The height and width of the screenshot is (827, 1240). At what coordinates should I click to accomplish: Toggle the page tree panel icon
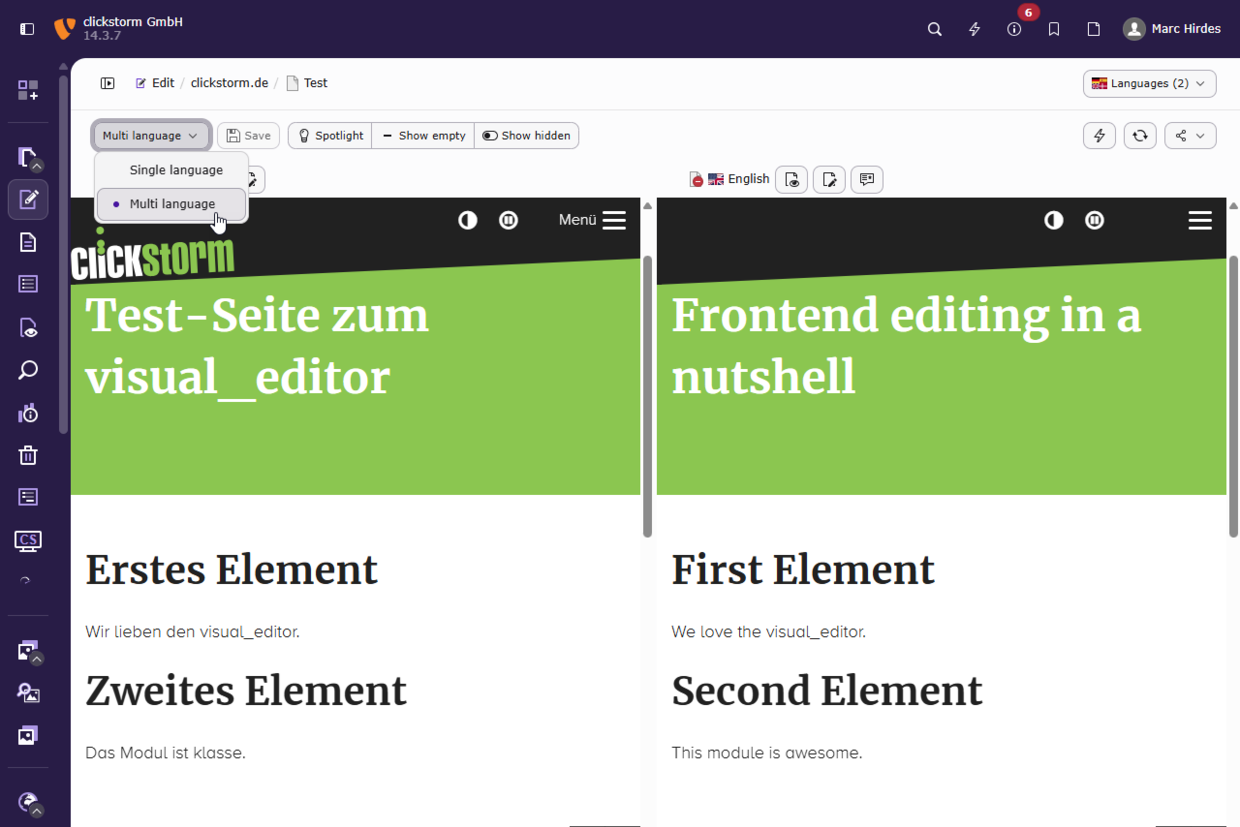[x=107, y=83]
